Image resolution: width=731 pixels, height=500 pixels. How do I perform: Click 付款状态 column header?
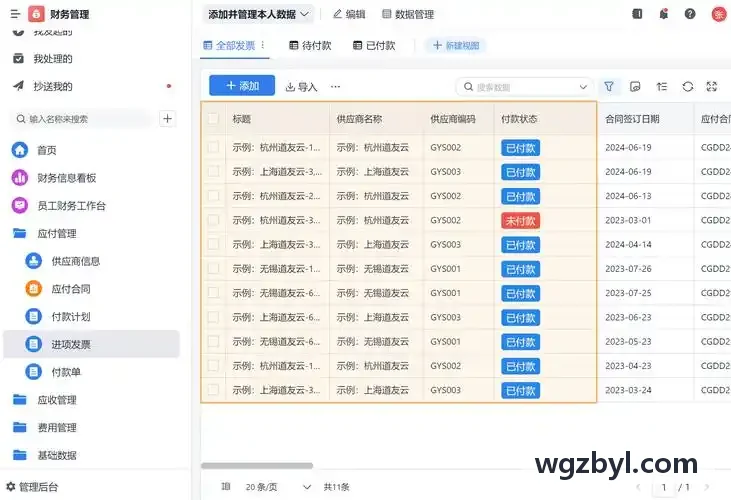(519, 119)
